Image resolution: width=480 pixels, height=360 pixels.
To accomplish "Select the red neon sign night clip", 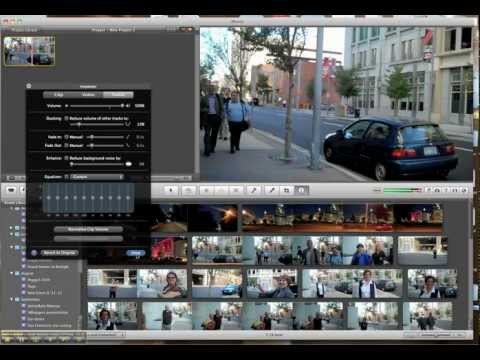I will 169,250.
